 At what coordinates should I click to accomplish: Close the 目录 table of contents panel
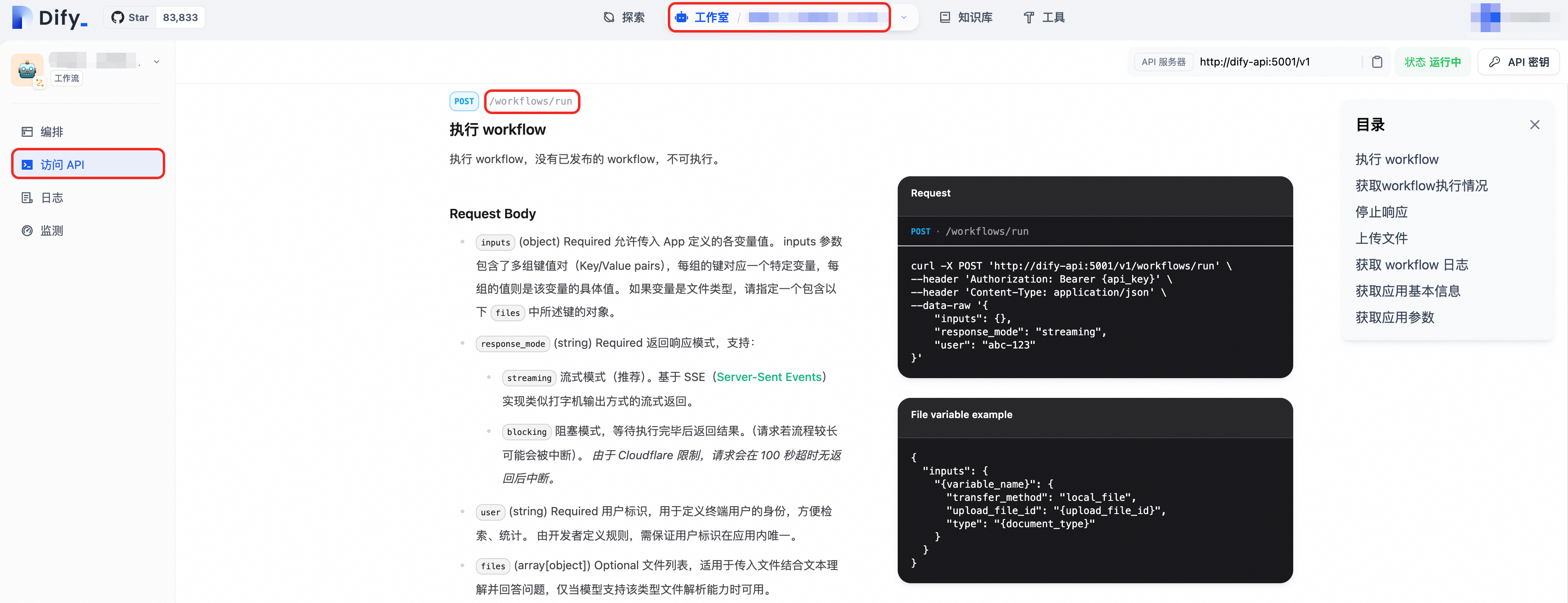click(x=1534, y=125)
